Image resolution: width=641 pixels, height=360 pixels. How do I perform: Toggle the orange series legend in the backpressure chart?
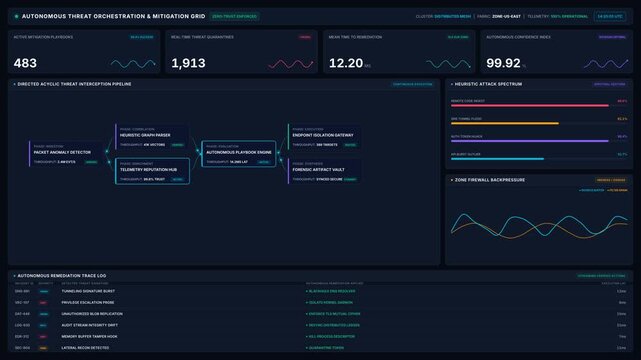coord(617,190)
